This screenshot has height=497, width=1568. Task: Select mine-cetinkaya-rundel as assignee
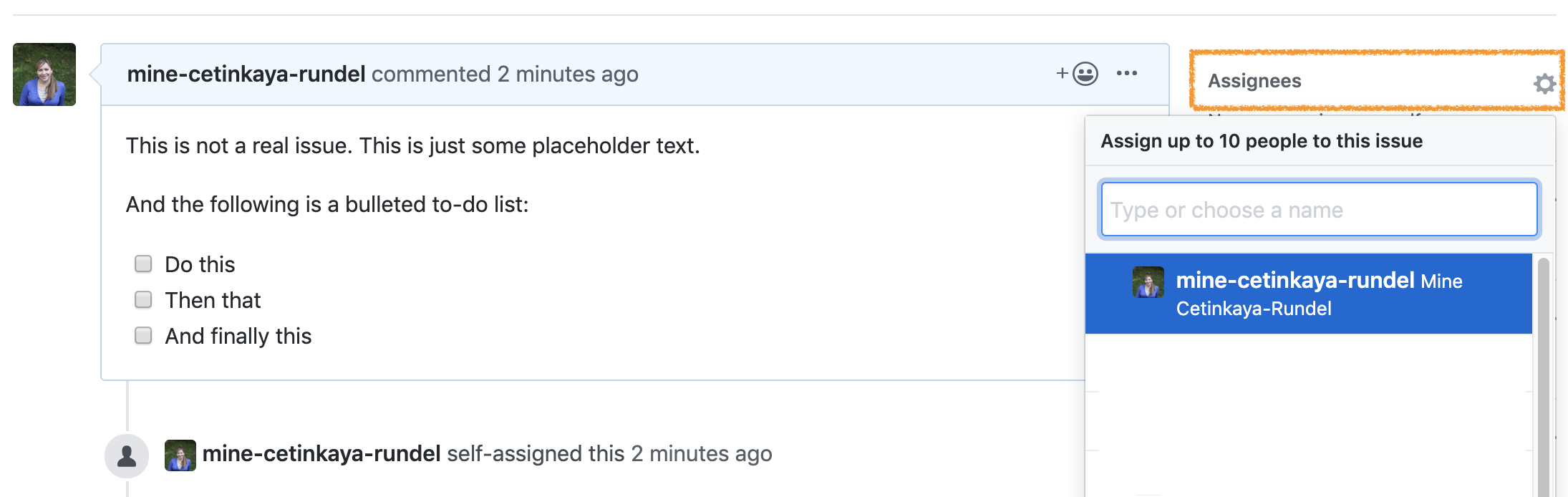[1309, 294]
